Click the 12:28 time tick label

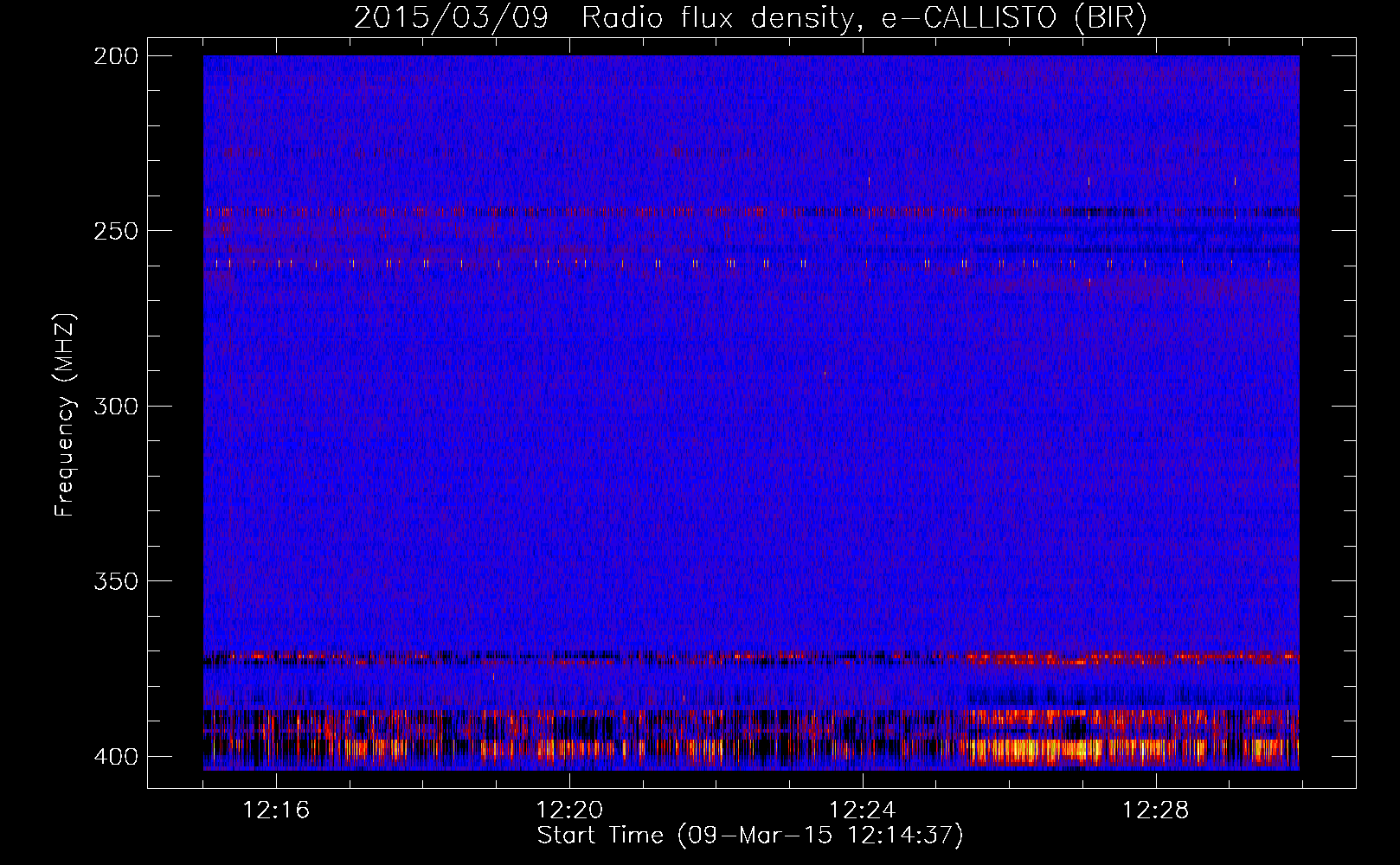click(1156, 811)
